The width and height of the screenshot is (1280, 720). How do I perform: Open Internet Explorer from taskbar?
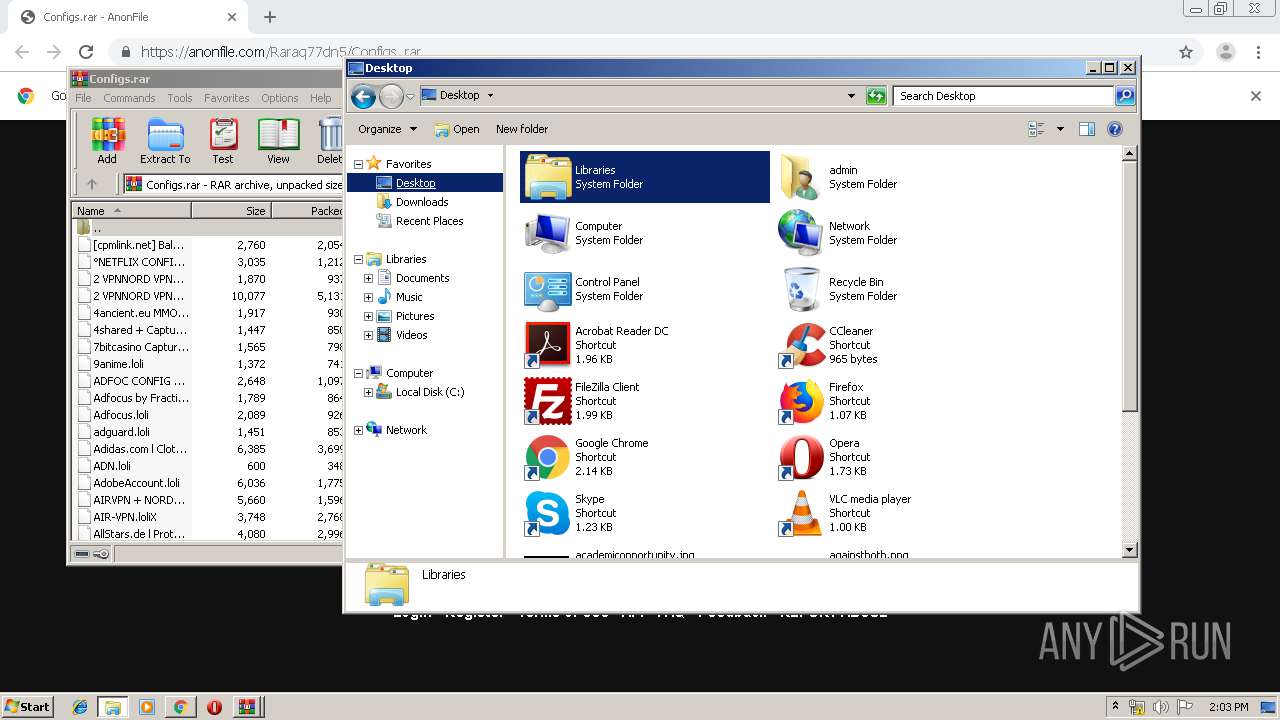click(80, 707)
